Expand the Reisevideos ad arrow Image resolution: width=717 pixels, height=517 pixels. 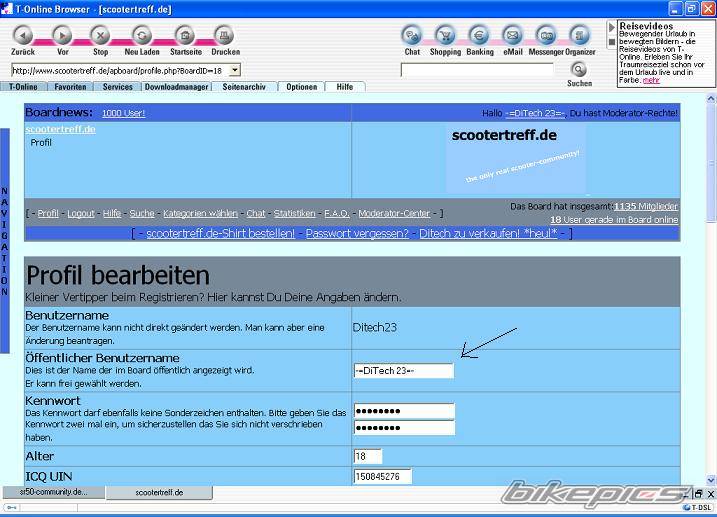[x=612, y=27]
